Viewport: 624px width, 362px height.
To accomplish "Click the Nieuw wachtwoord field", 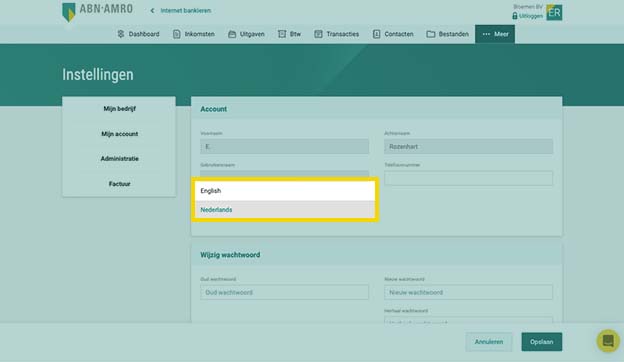I will 468,292.
